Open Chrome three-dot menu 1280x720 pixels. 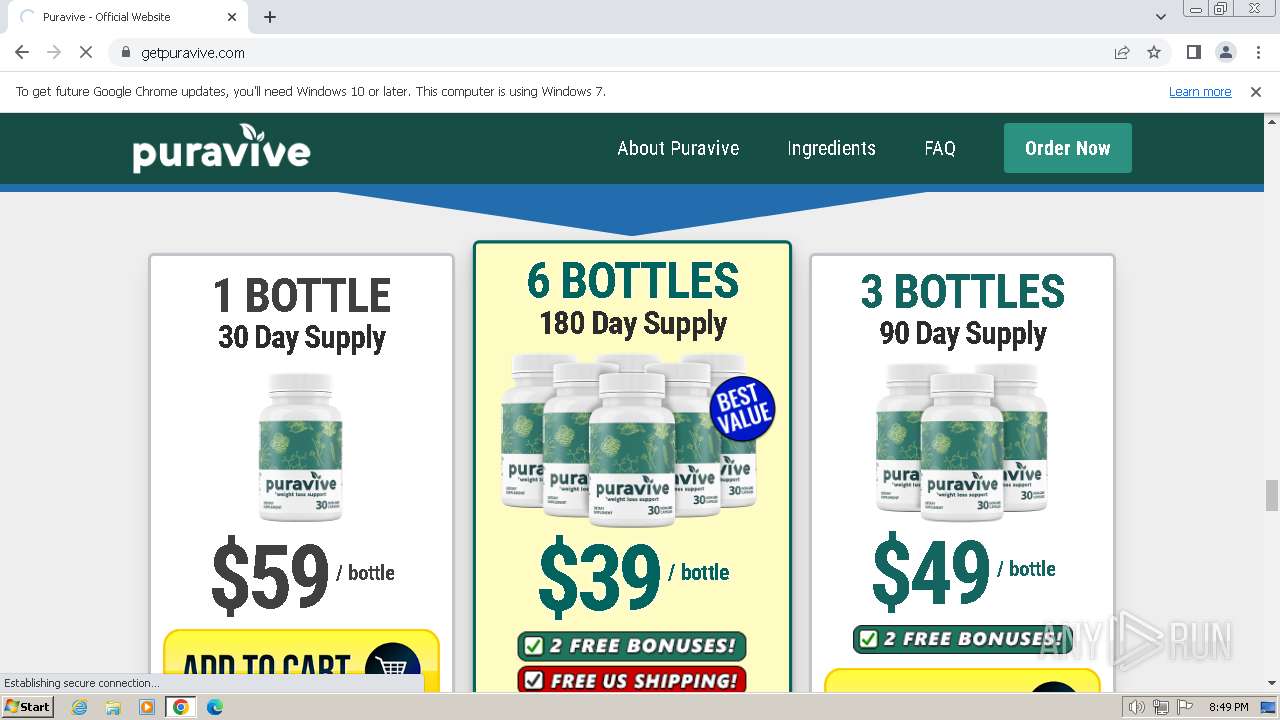(1258, 53)
